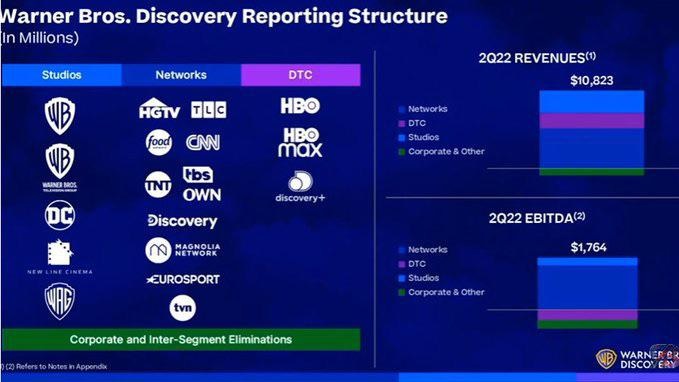Click the Refers to Notes in Appendix footnote
This screenshot has width=679, height=382.
tap(54, 366)
